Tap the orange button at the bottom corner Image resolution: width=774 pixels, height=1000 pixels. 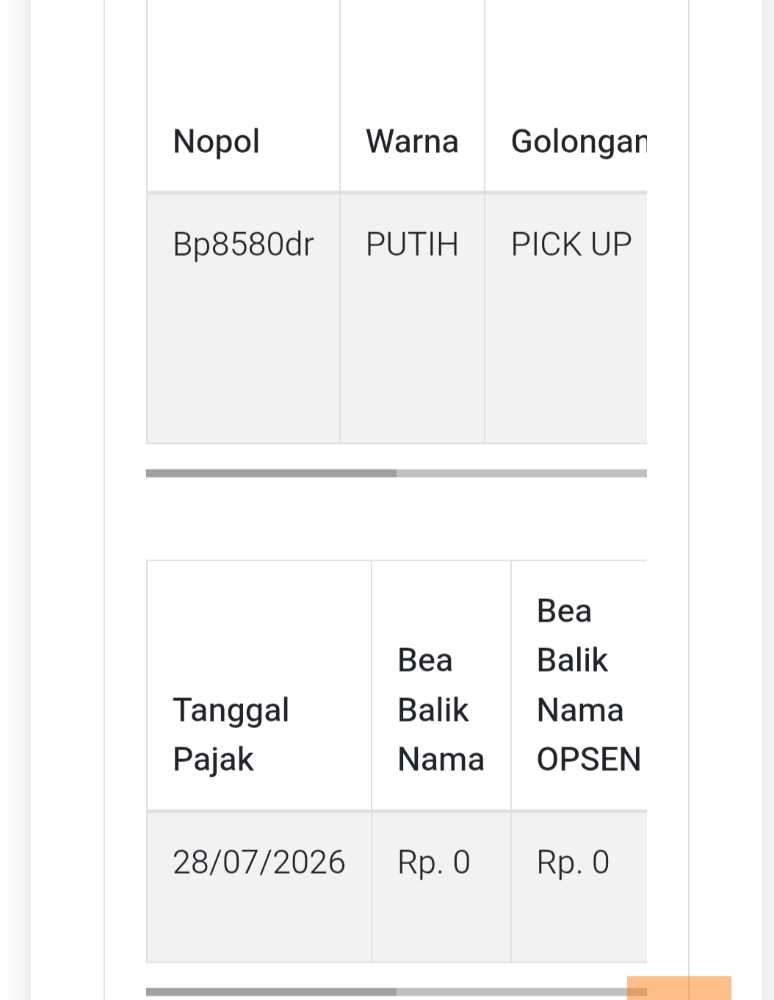679,988
